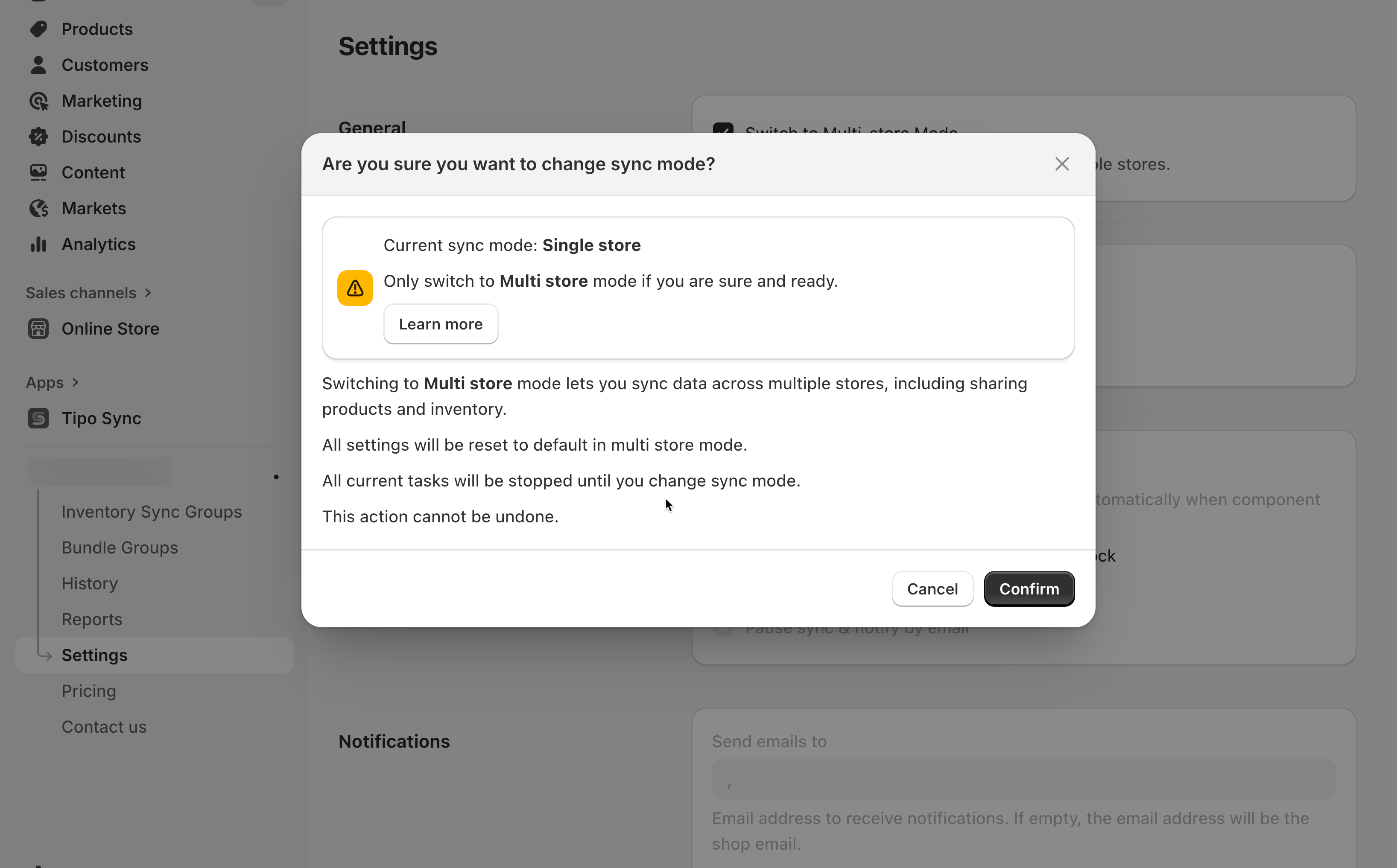Click the Online Store storefront icon

point(38,329)
